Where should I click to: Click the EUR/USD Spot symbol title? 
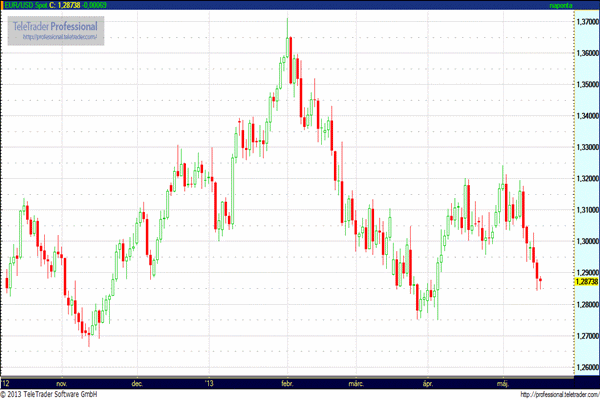[27, 5]
